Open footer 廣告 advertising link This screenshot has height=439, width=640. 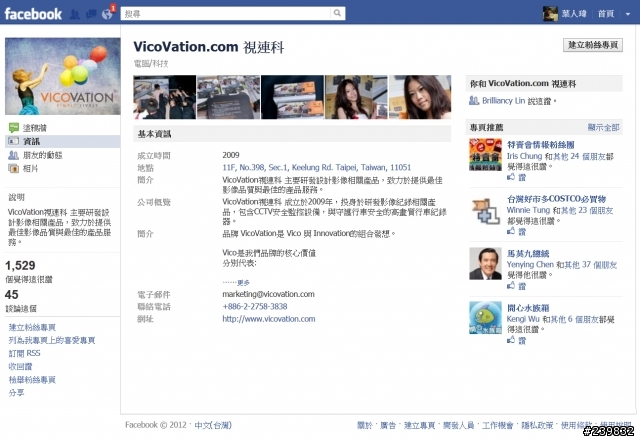(388, 426)
